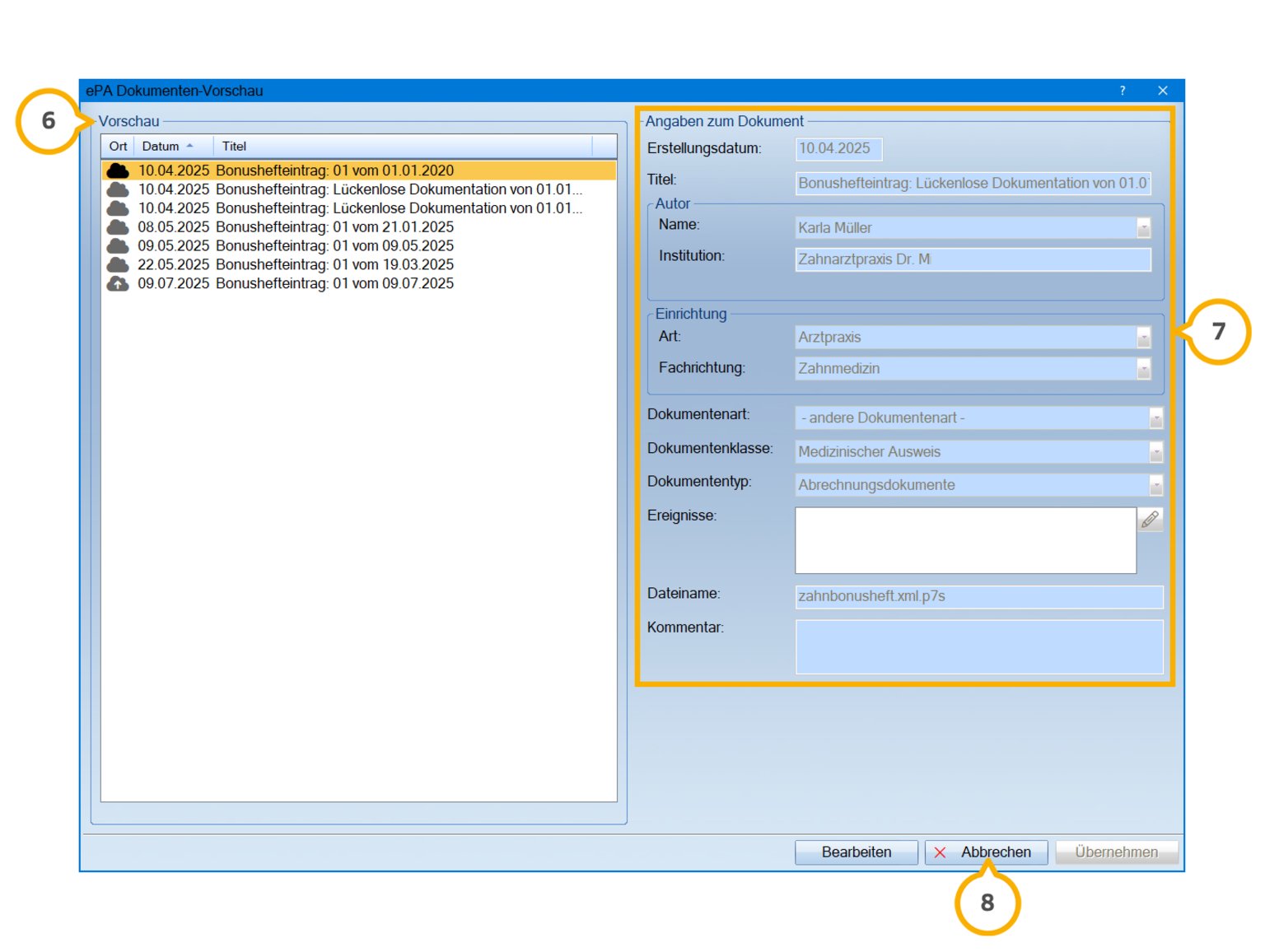The height and width of the screenshot is (952, 1265).
Task: Click upload cloud icon of 09.07.2025 row
Action: point(118,283)
